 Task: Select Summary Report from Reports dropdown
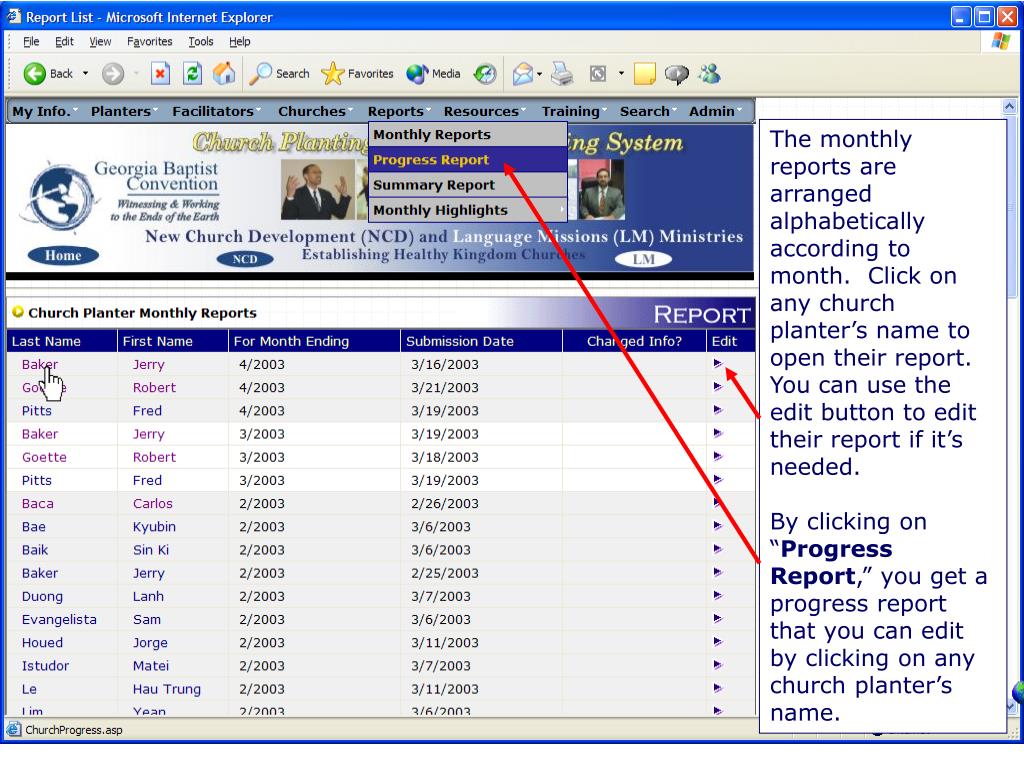click(468, 185)
